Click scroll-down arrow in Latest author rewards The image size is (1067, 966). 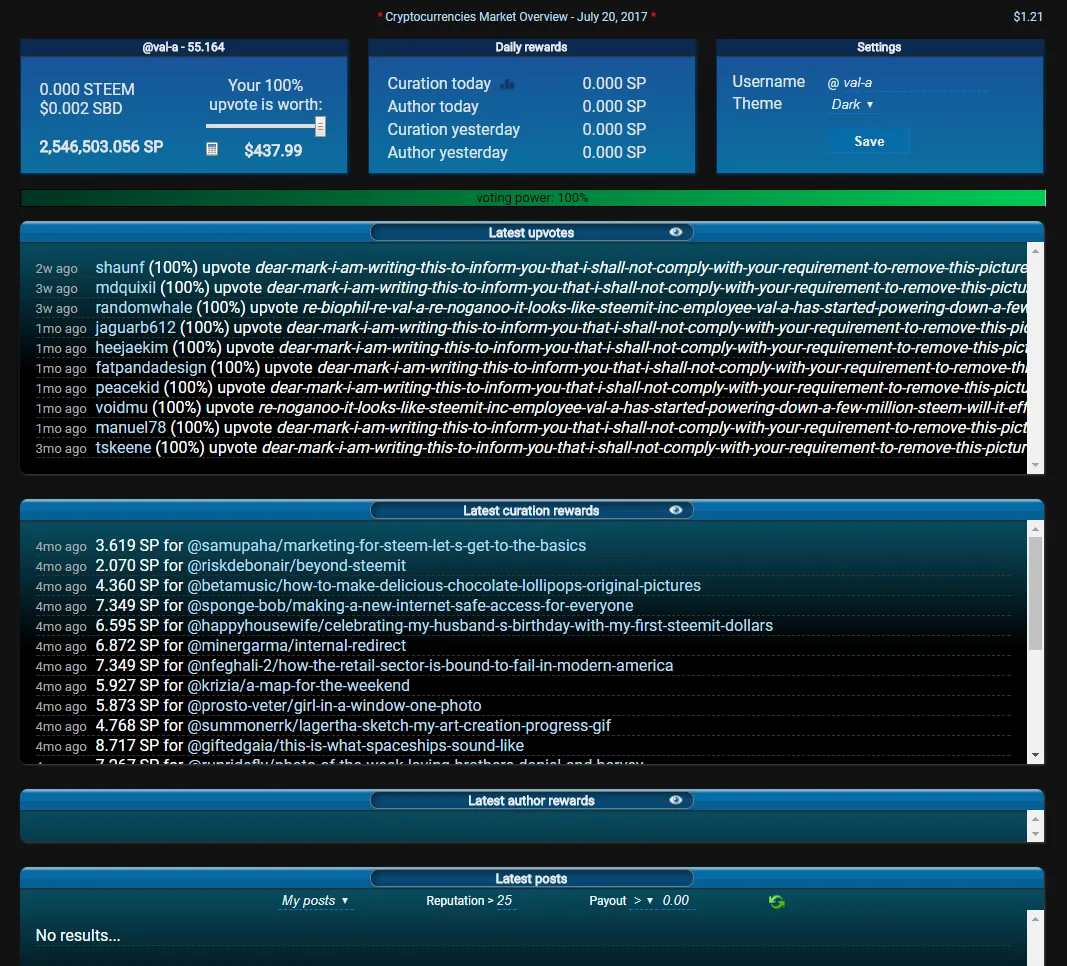[1035, 834]
